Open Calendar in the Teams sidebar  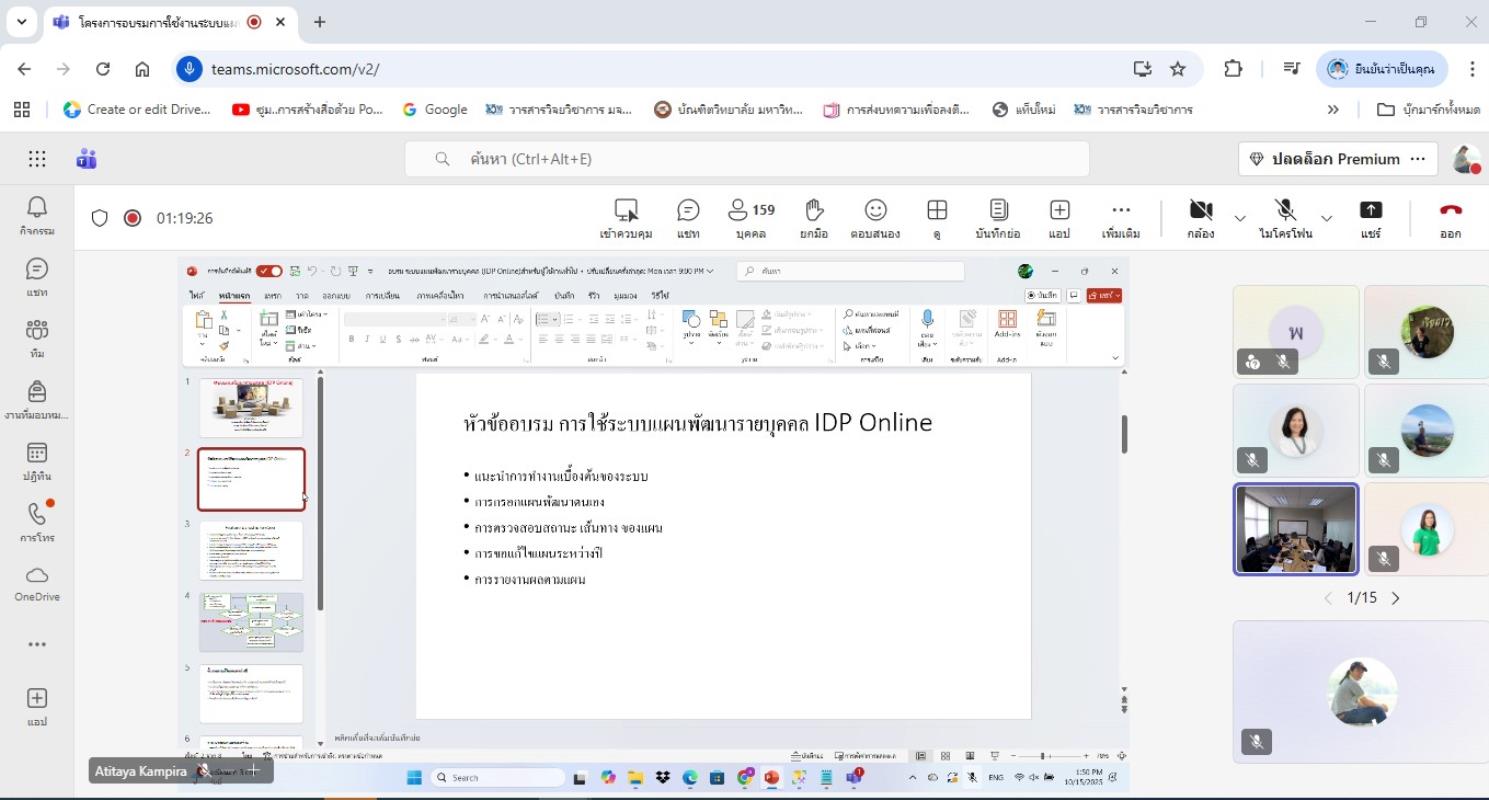click(37, 461)
